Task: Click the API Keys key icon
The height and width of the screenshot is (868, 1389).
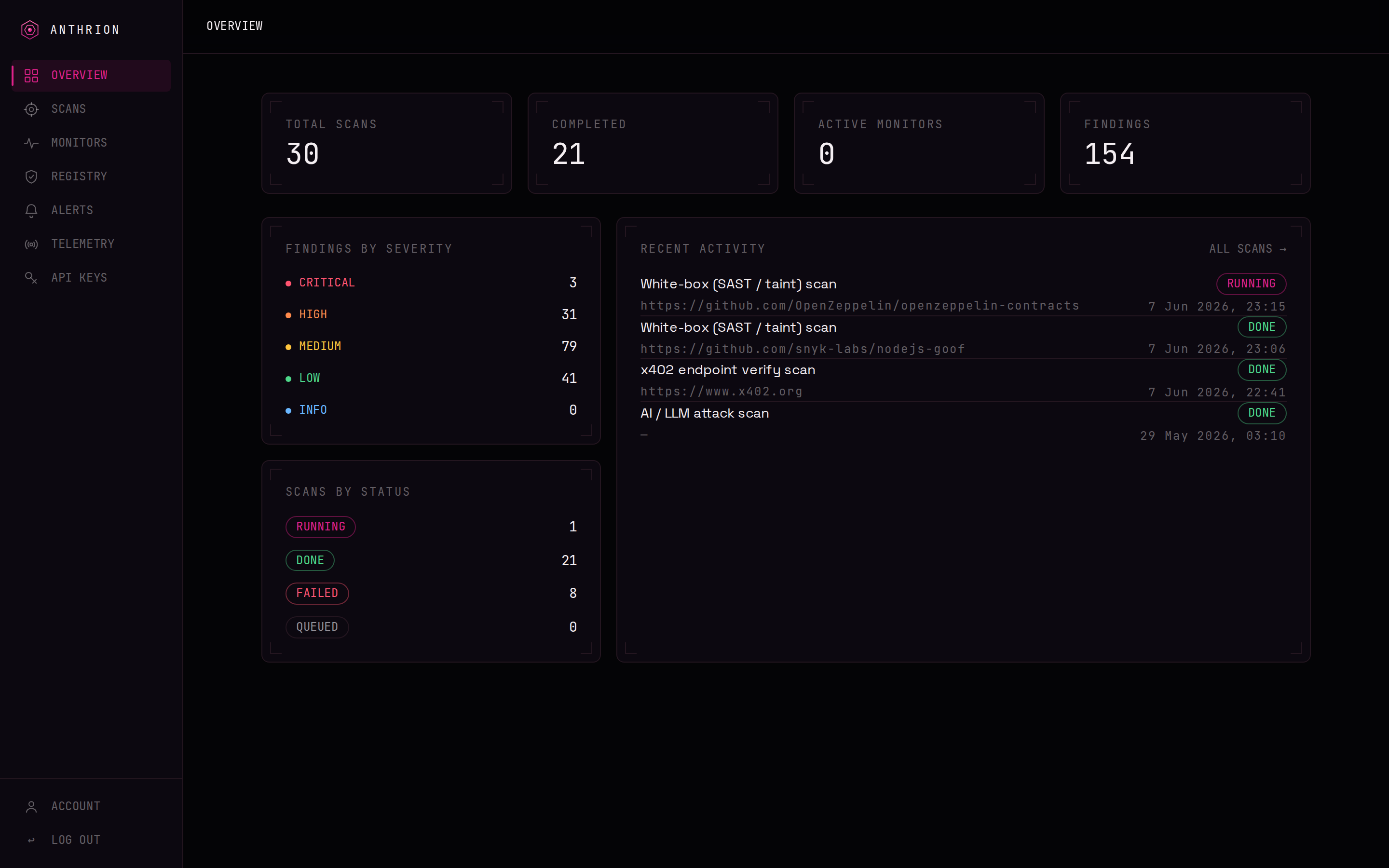Action: [31, 278]
